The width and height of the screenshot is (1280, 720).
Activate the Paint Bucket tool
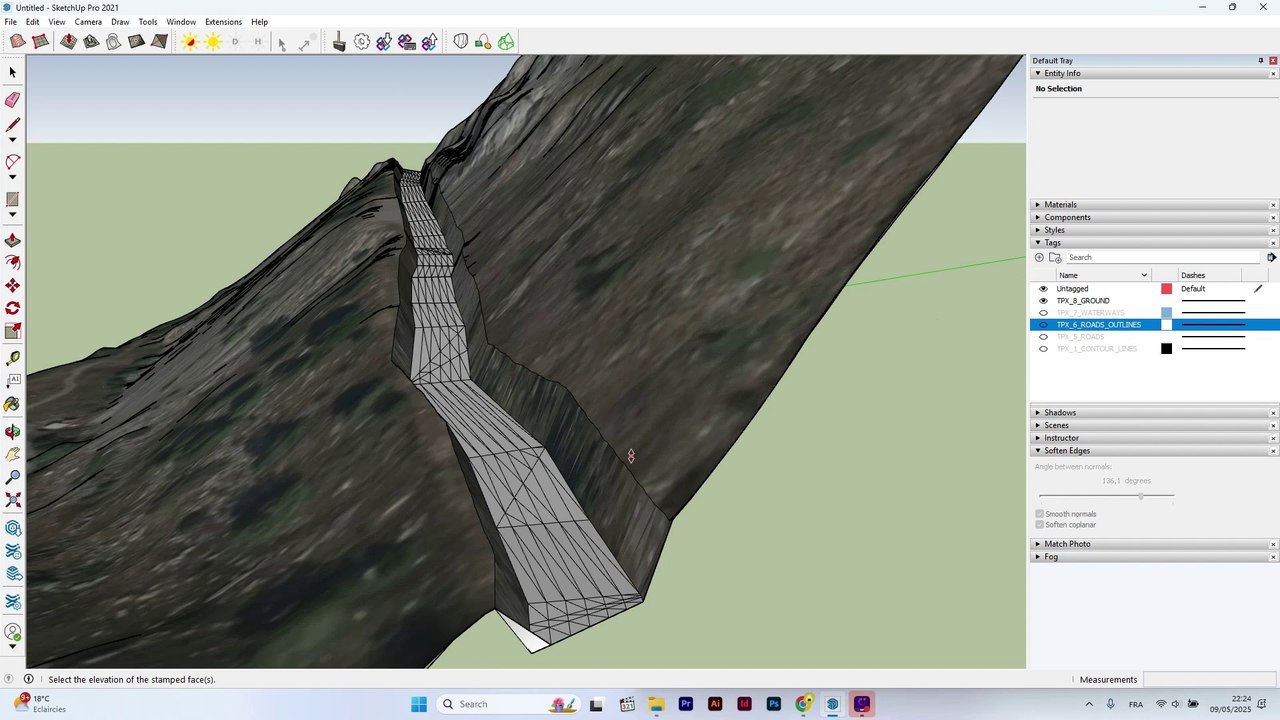click(x=13, y=405)
